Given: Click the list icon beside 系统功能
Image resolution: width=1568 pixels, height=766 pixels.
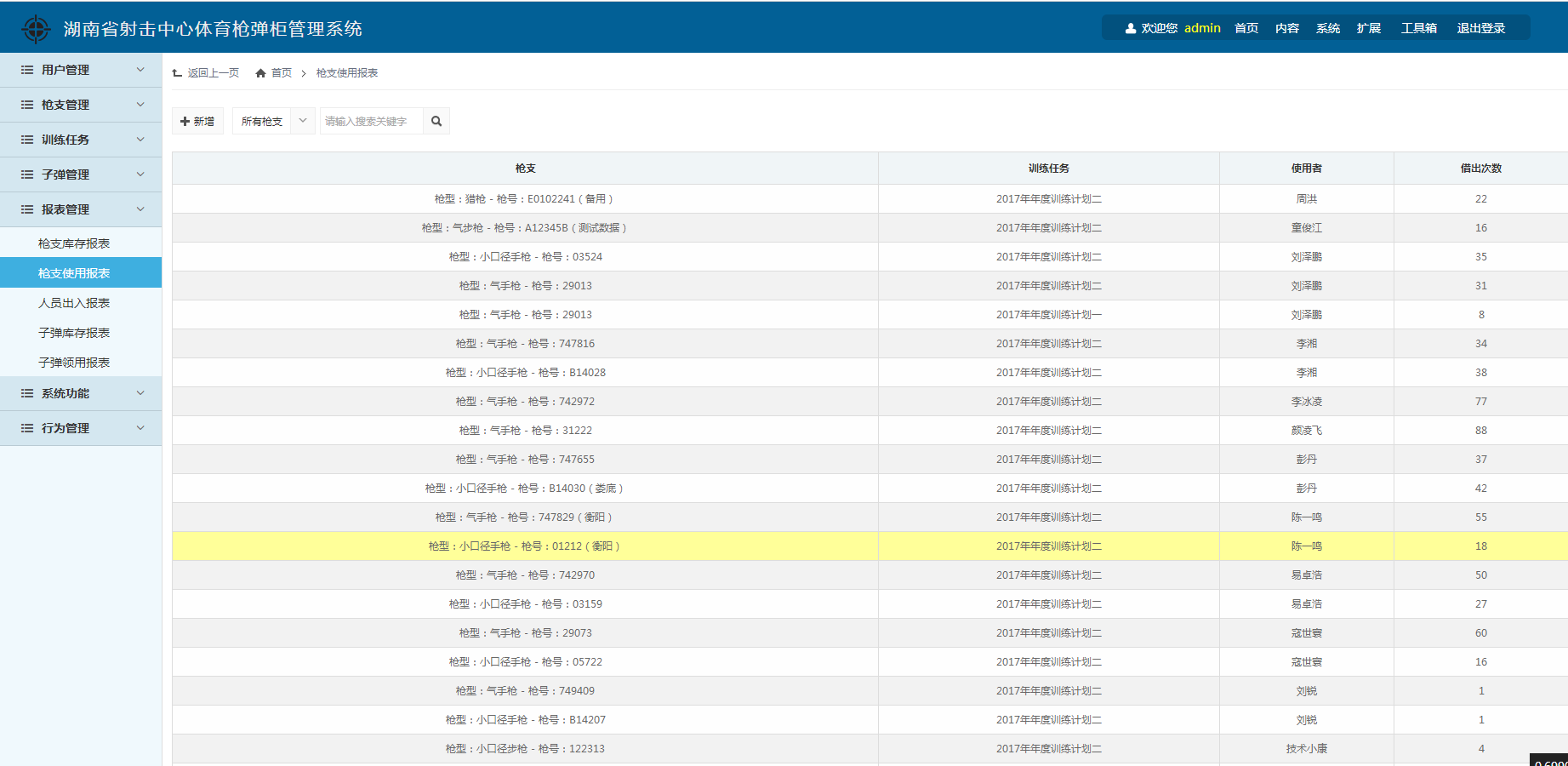Looking at the screenshot, I should point(27,393).
